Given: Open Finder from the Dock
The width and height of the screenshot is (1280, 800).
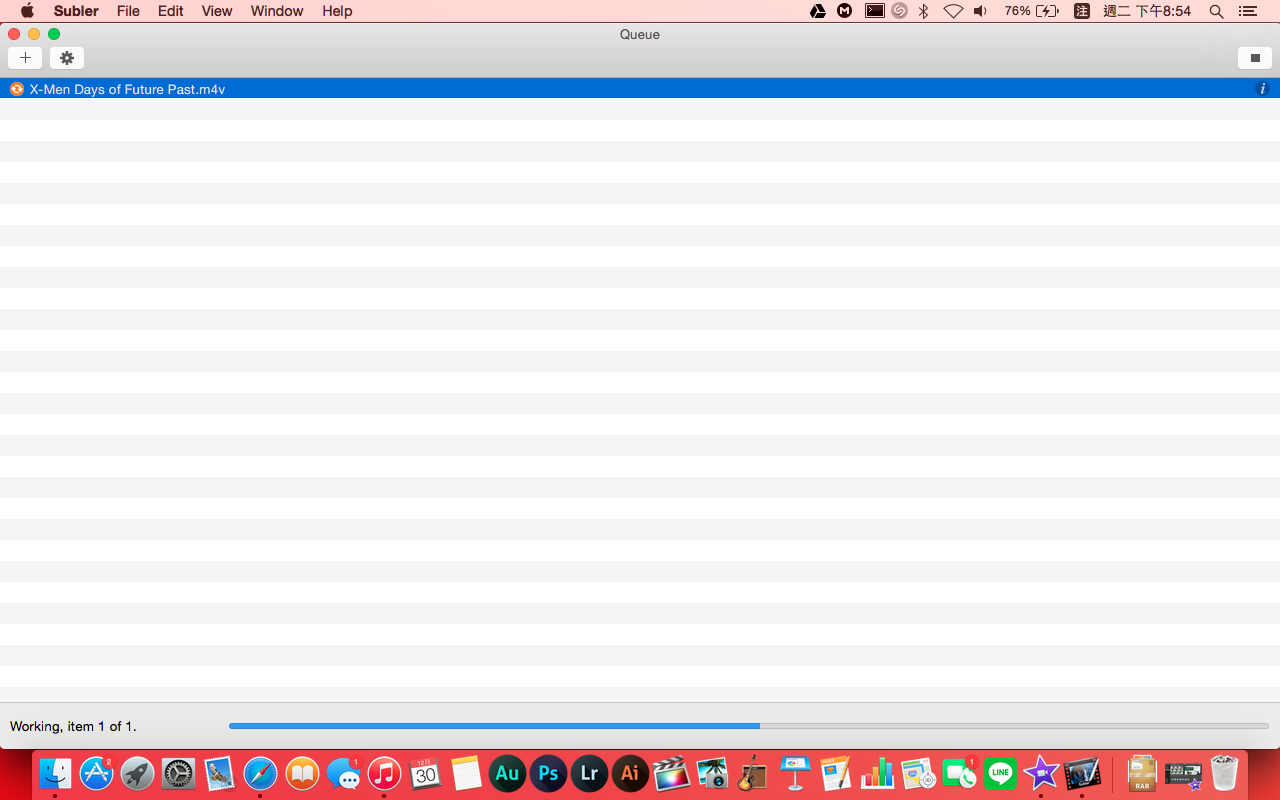Looking at the screenshot, I should (55, 773).
